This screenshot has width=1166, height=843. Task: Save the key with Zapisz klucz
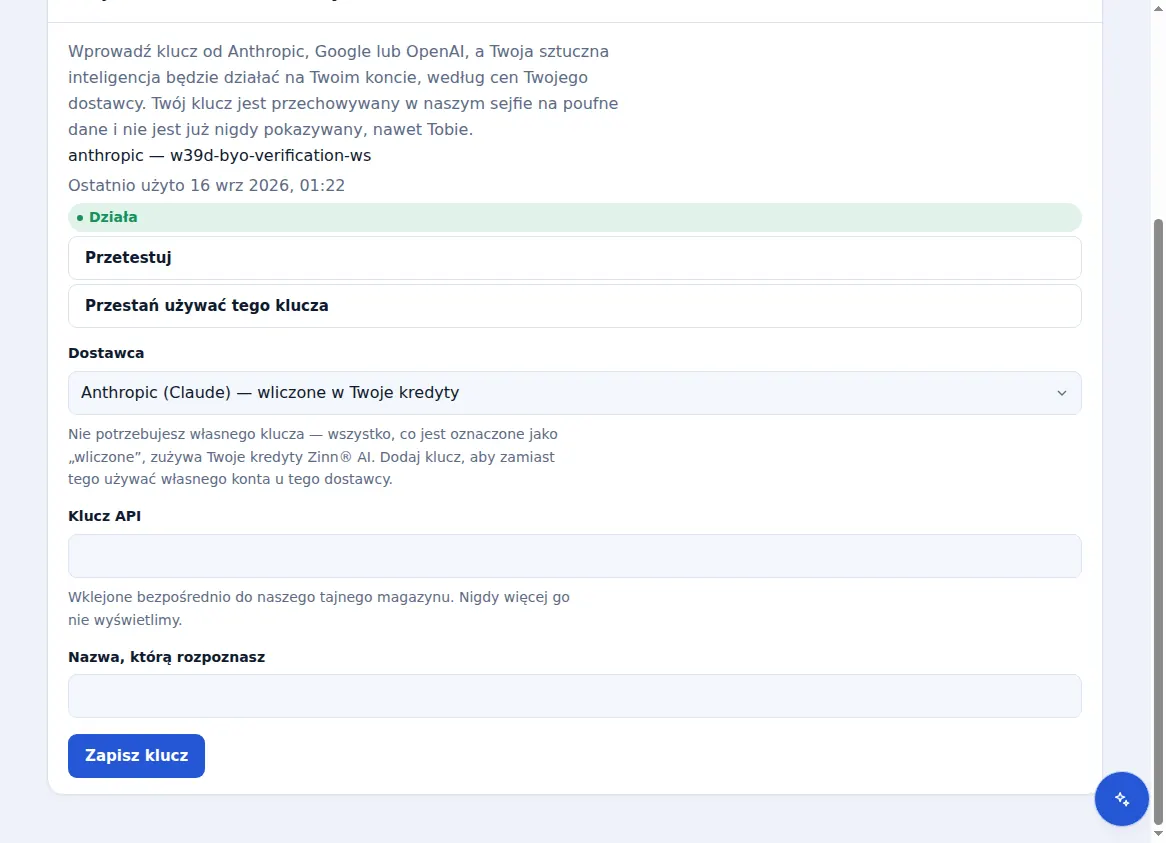136,755
